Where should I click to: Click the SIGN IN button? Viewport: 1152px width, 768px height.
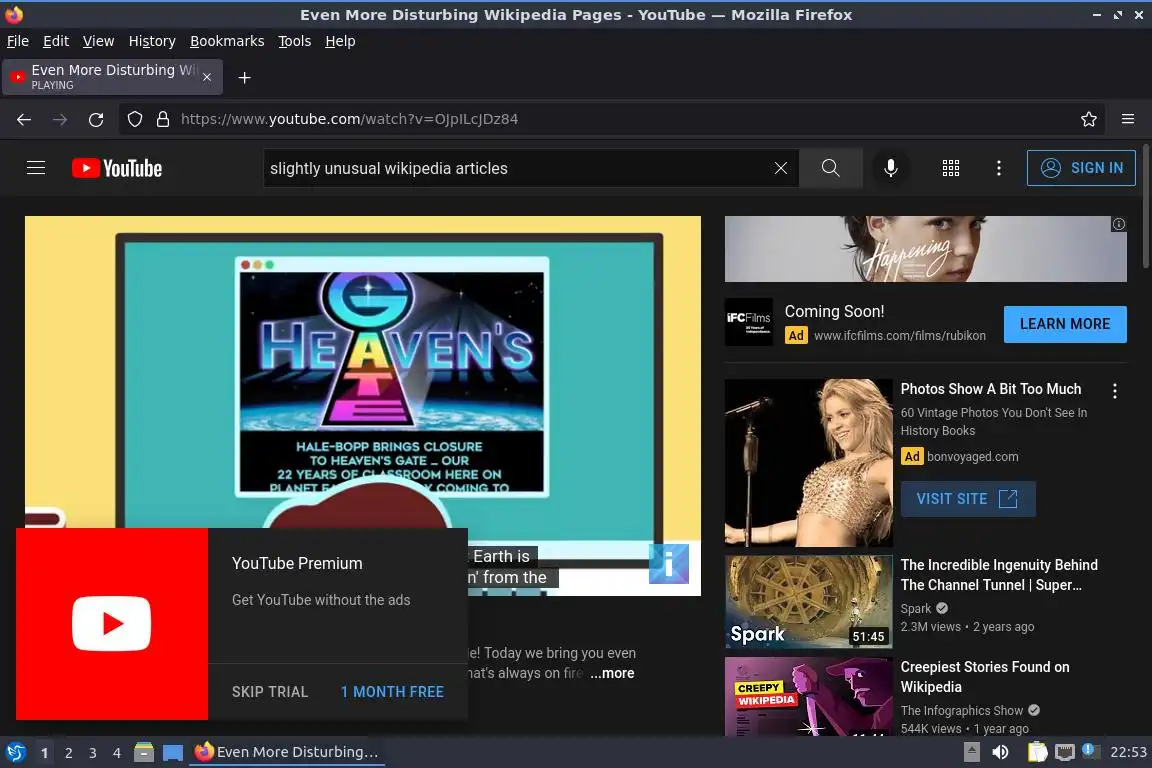(1081, 168)
